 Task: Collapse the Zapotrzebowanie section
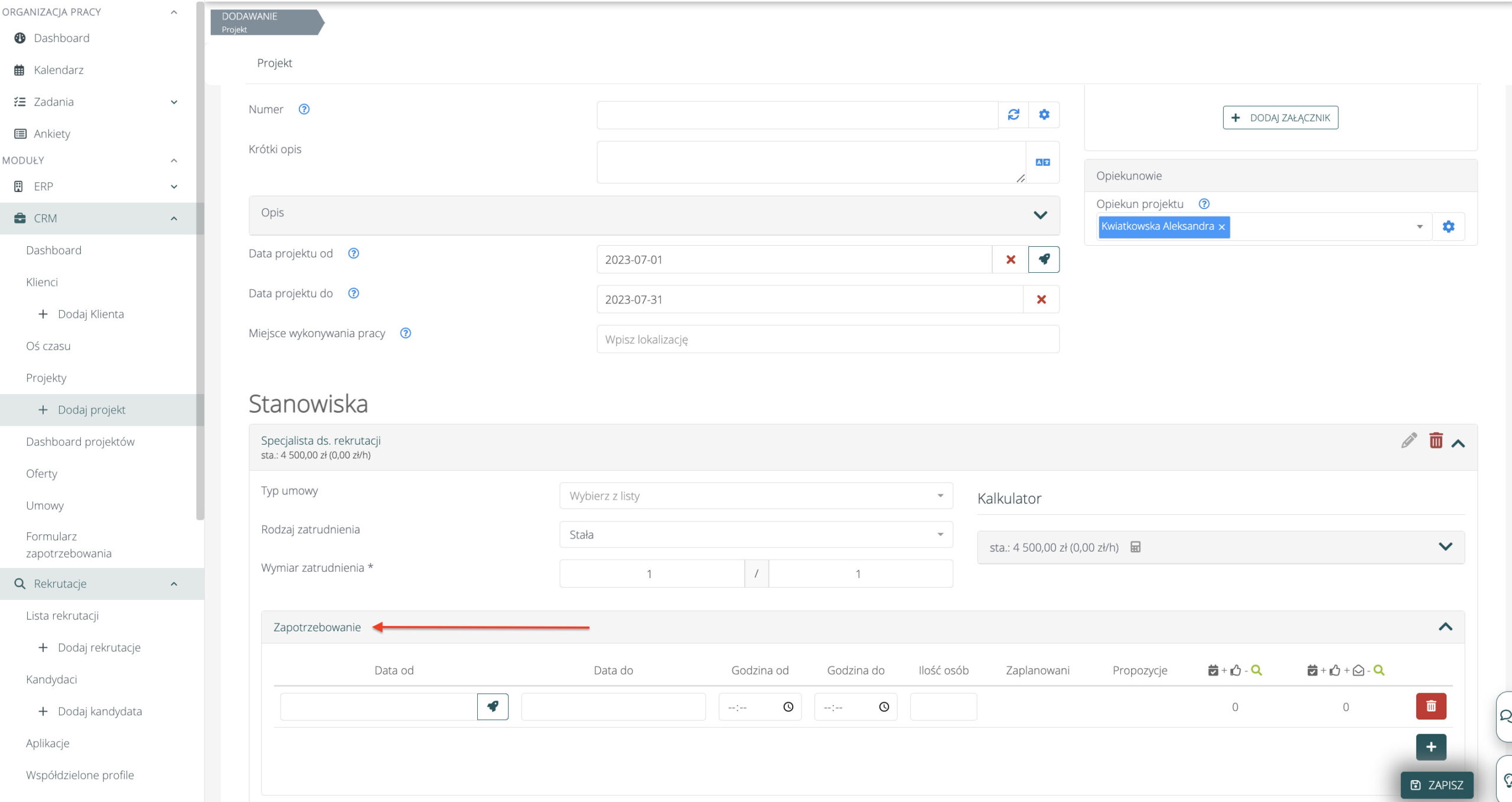coord(1445,627)
